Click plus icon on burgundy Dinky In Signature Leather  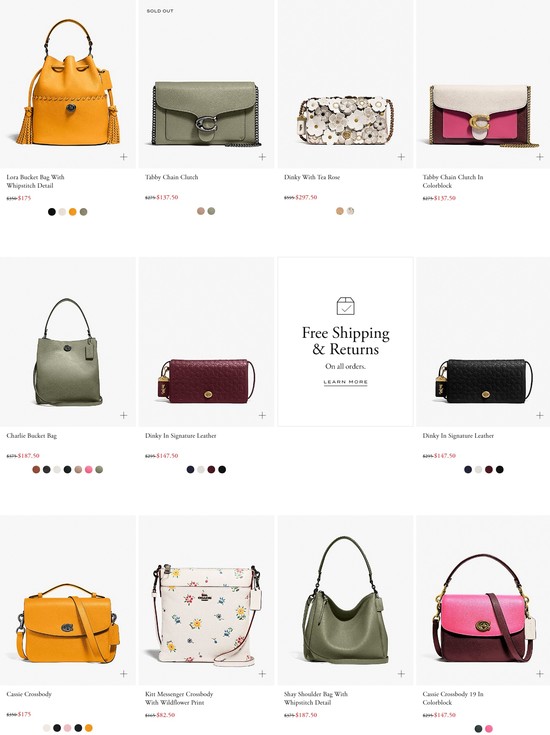tap(262, 415)
